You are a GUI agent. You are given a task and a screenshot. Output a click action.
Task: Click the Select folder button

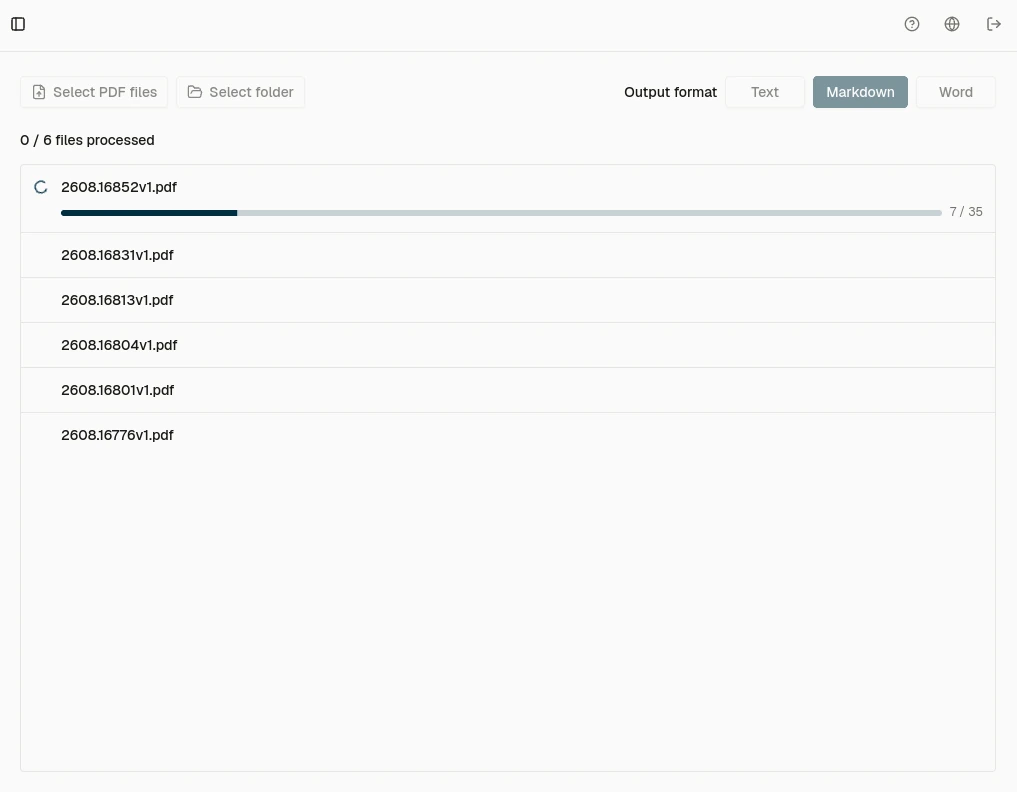tap(241, 92)
